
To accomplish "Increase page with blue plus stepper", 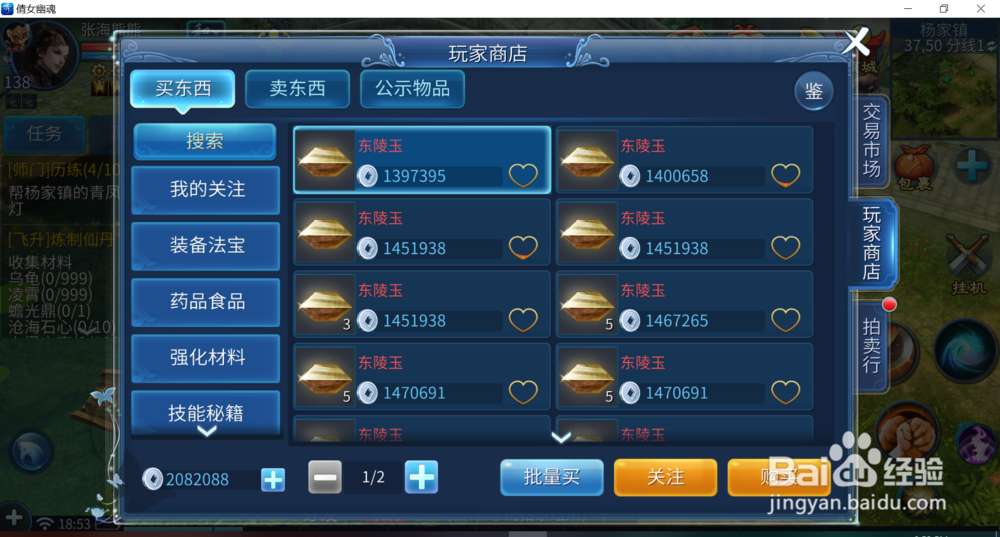I will pyautogui.click(x=422, y=477).
